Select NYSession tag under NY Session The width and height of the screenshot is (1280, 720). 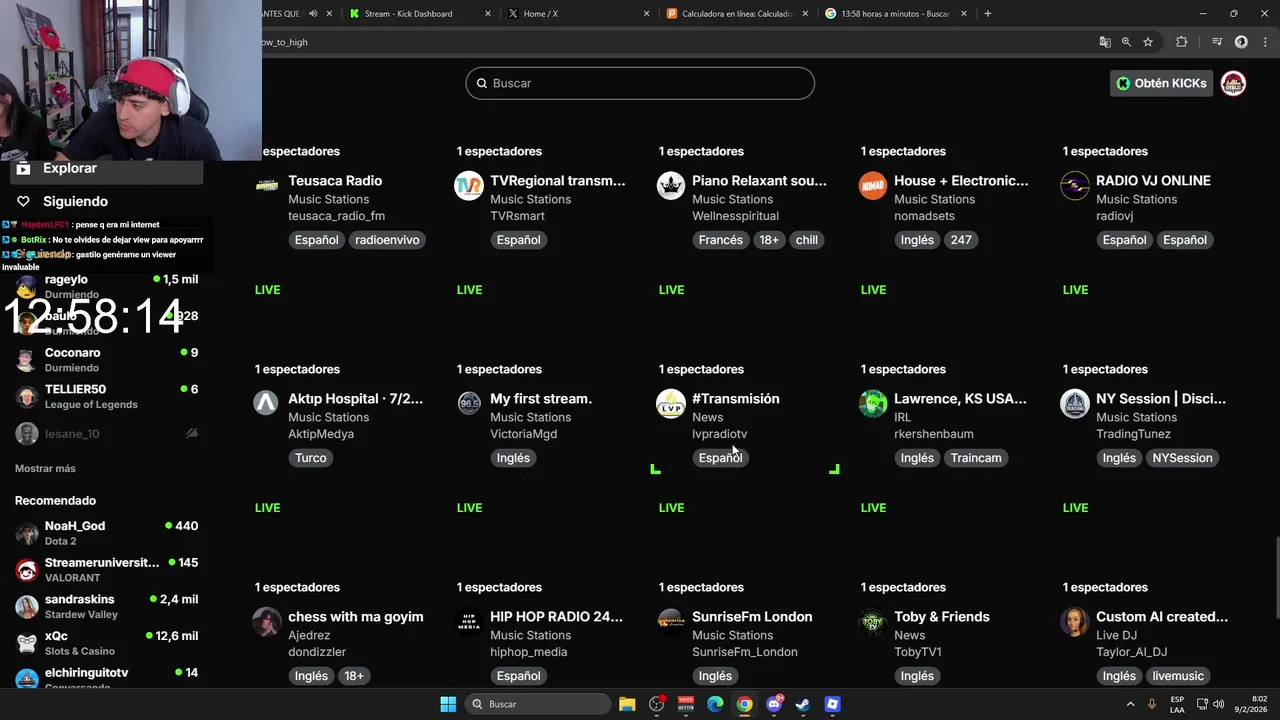(1182, 457)
